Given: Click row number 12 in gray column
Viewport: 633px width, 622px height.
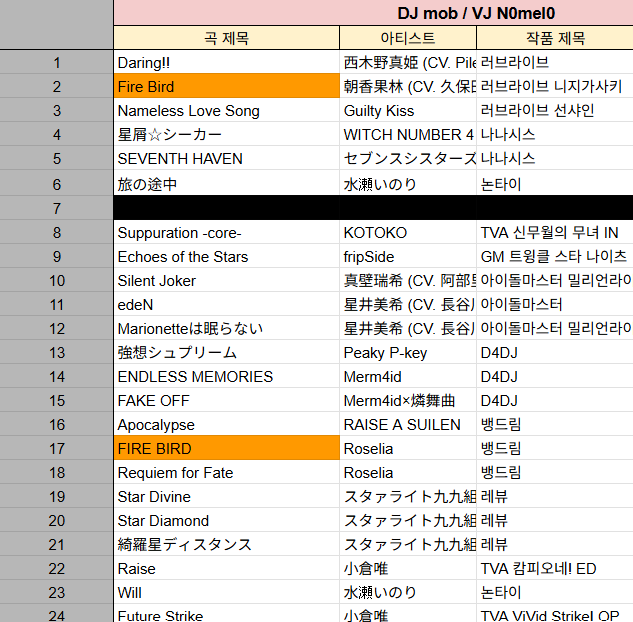Looking at the screenshot, I should [57, 329].
